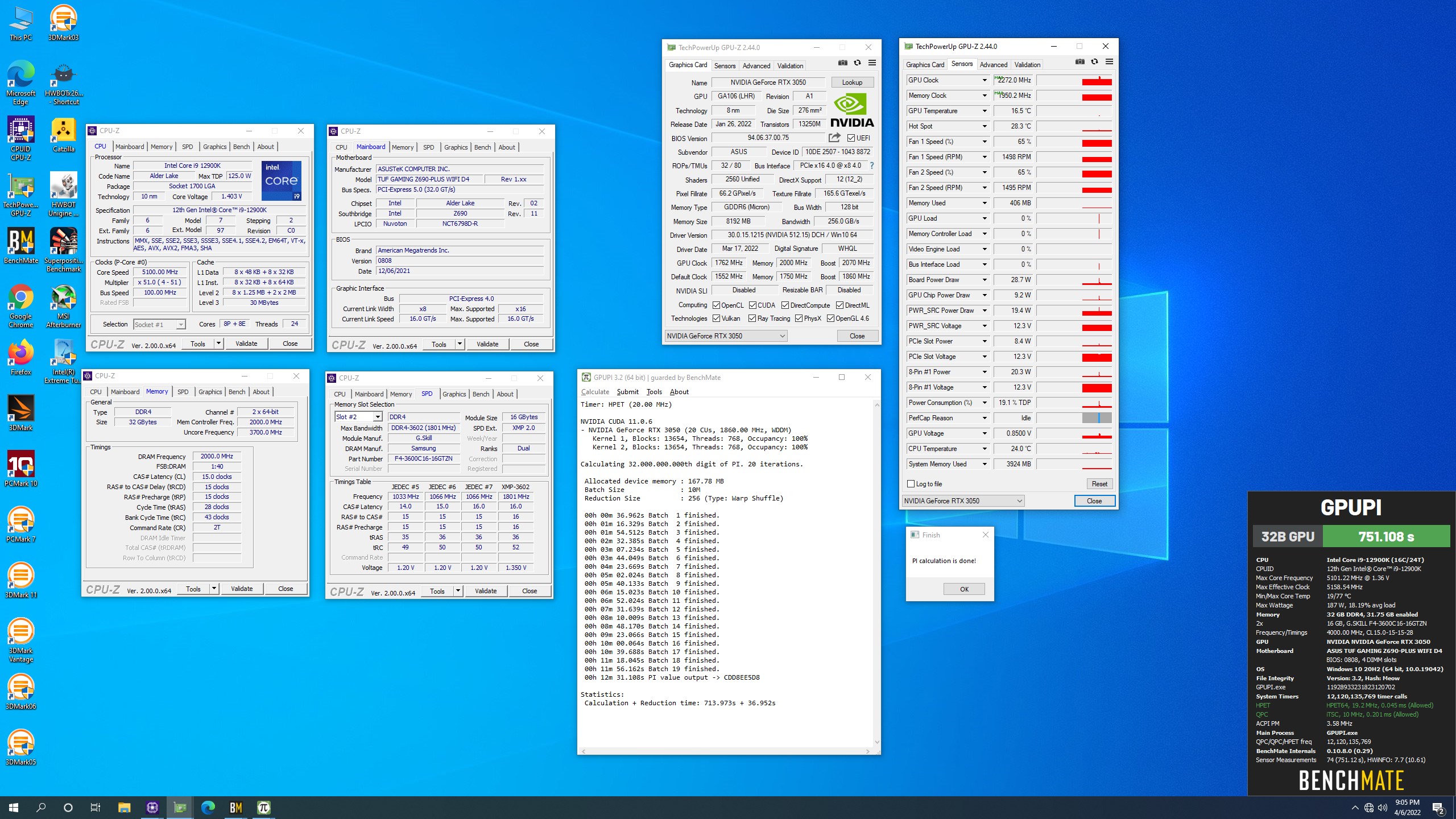The width and height of the screenshot is (1456, 819).
Task: Click the BIOS export share icon in GPU-Z
Action: click(x=834, y=138)
